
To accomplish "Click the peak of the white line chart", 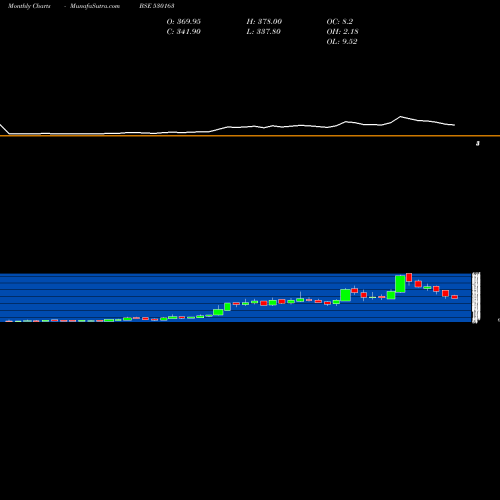I will pos(401,116).
